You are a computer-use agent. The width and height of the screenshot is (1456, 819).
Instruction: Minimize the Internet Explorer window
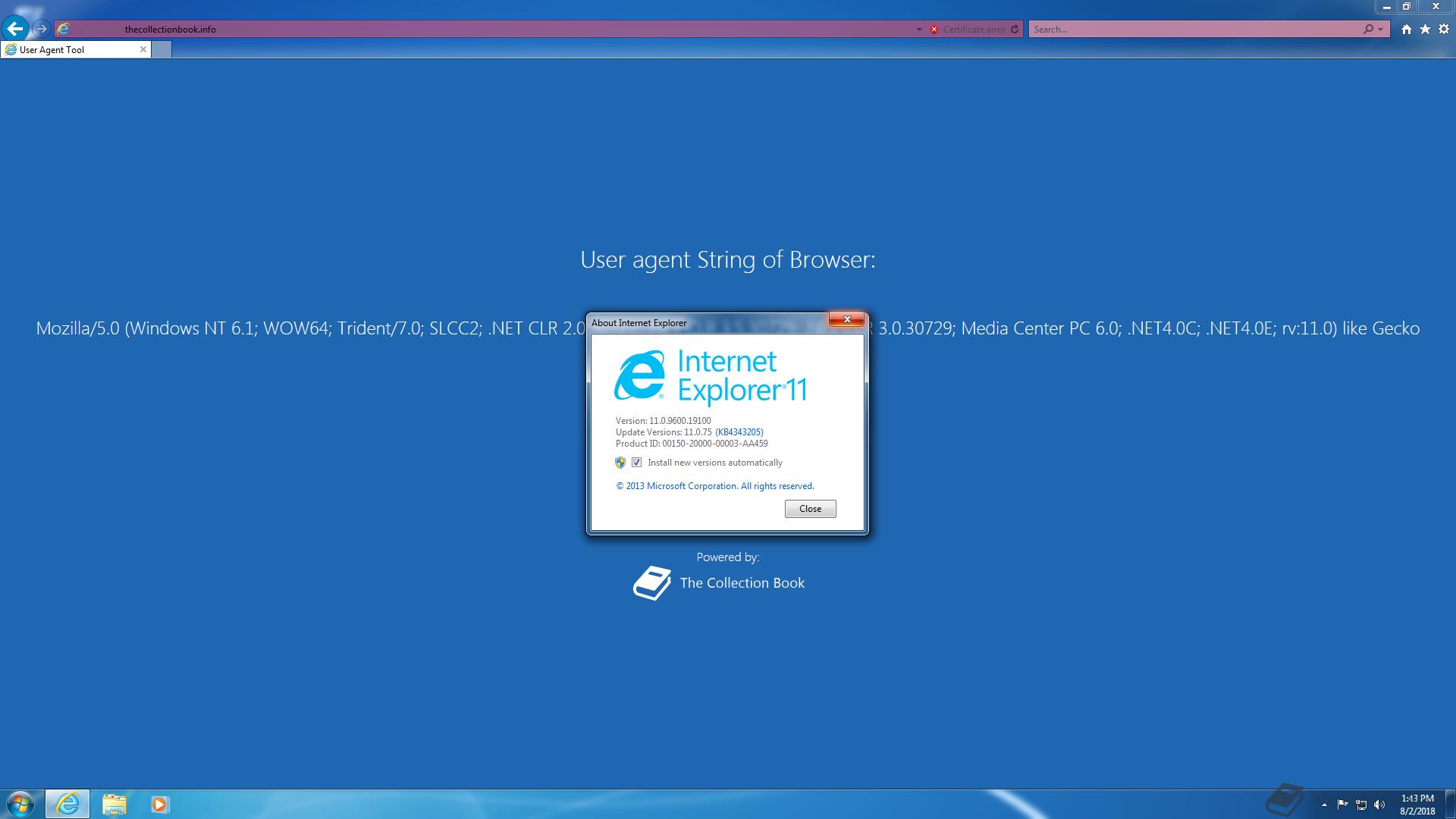pos(1387,7)
